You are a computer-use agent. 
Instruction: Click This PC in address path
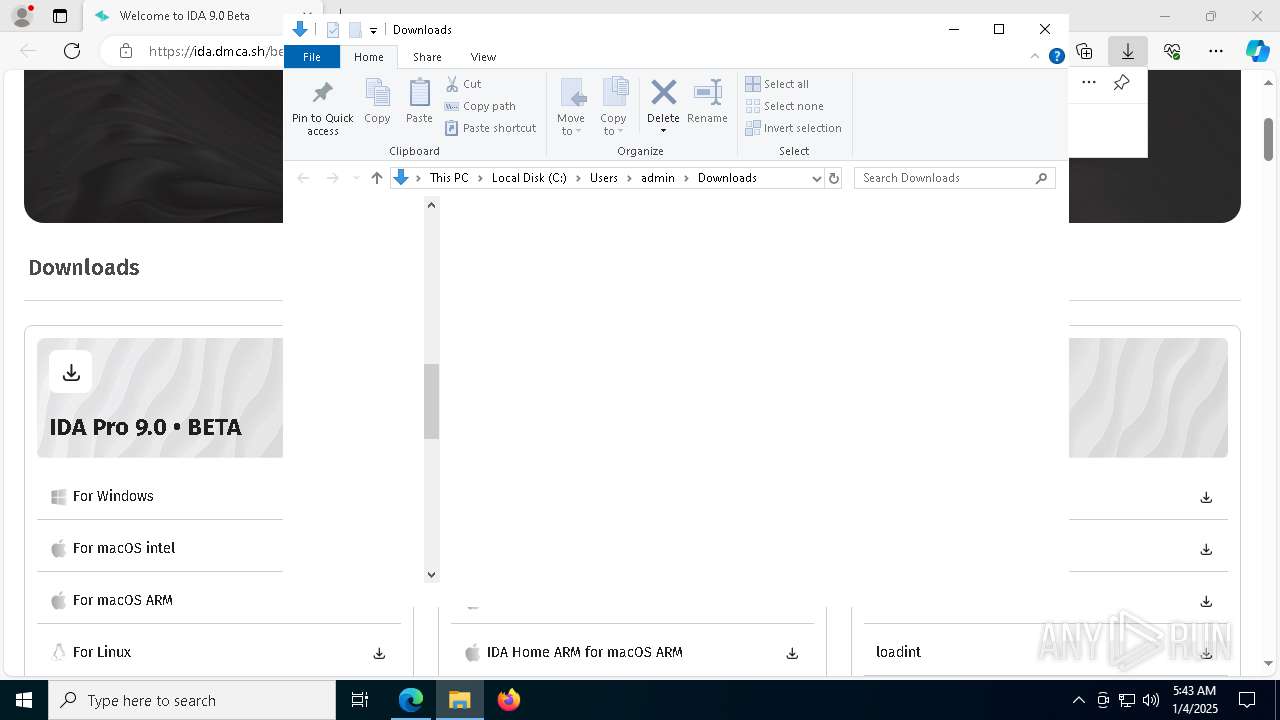coord(449,178)
